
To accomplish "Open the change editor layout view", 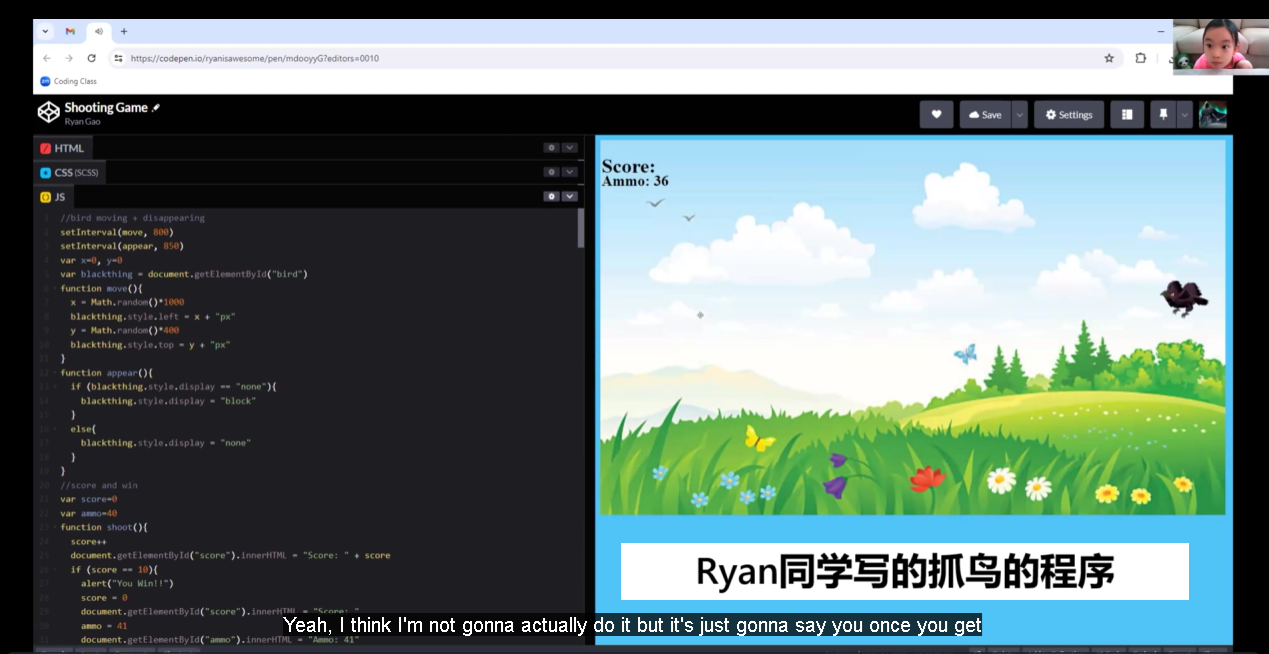I will [x=1127, y=115].
